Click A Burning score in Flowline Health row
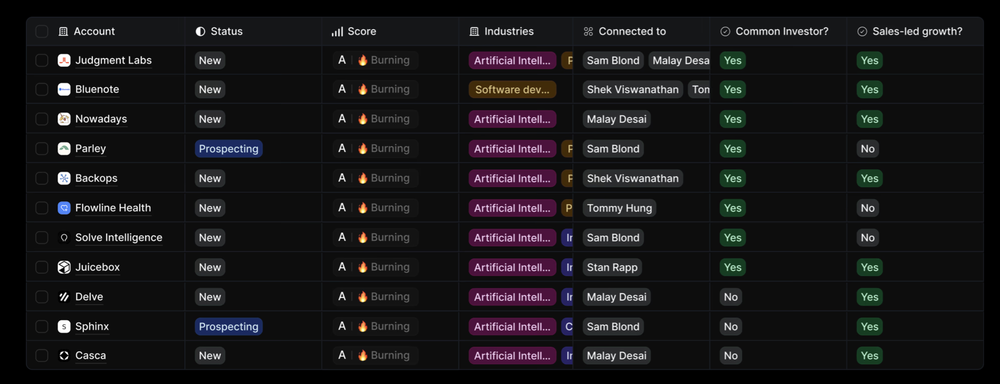1000x384 pixels. 376,208
